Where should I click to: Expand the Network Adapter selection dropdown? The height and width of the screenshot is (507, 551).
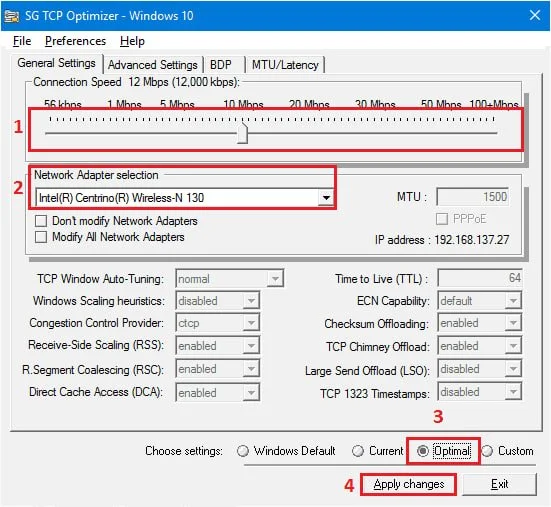point(326,197)
